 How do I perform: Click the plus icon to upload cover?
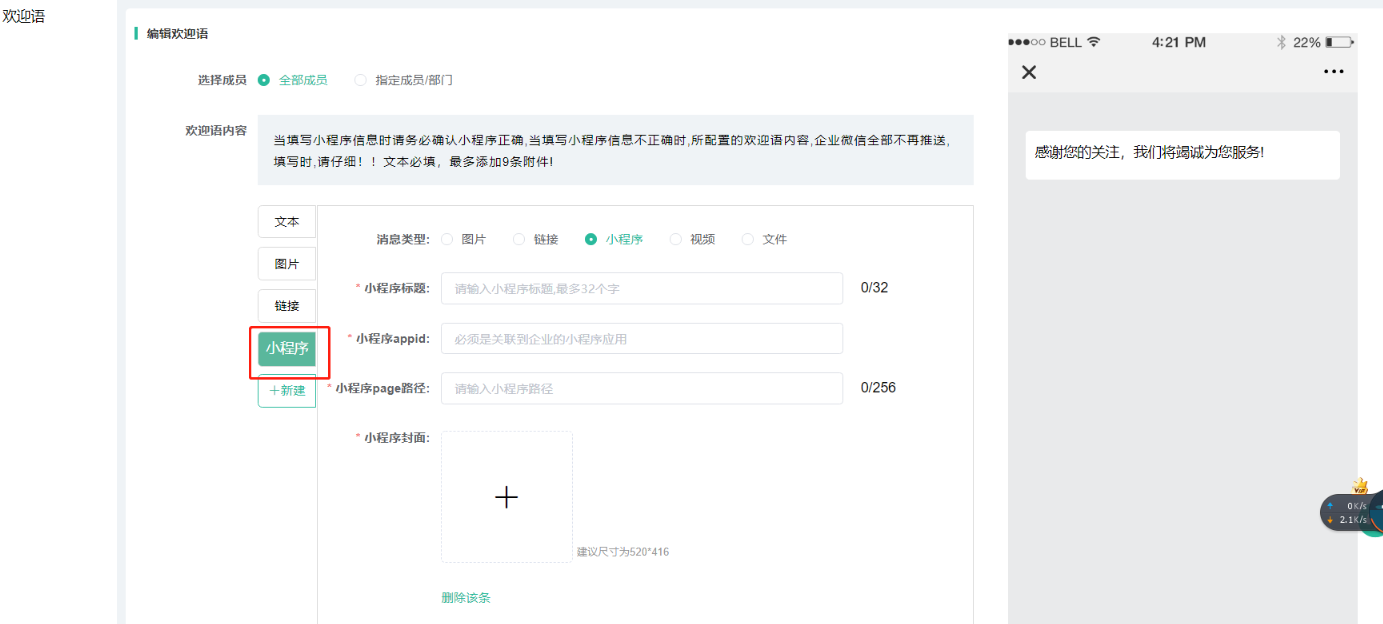507,497
